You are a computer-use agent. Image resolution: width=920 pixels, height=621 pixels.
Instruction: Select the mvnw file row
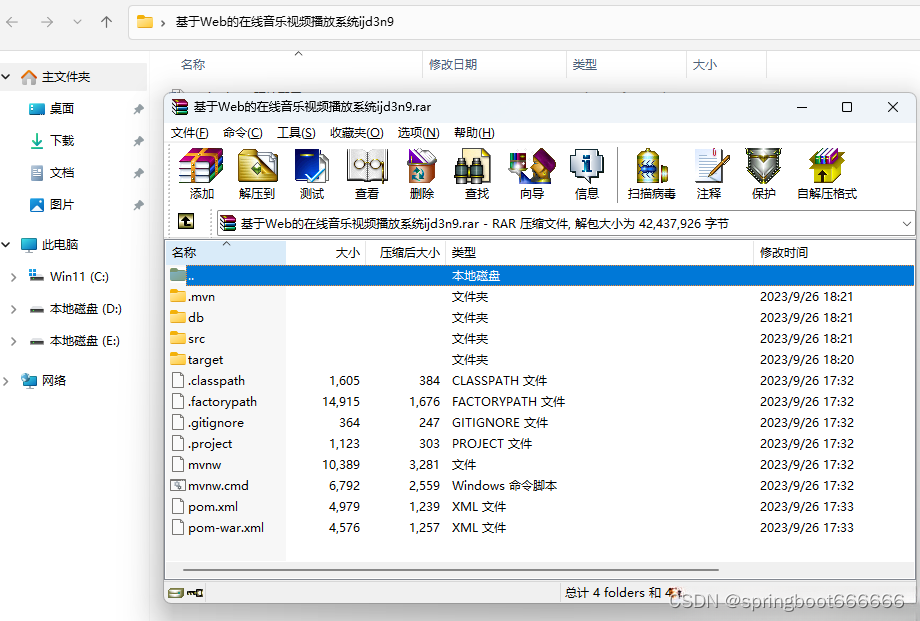point(540,464)
